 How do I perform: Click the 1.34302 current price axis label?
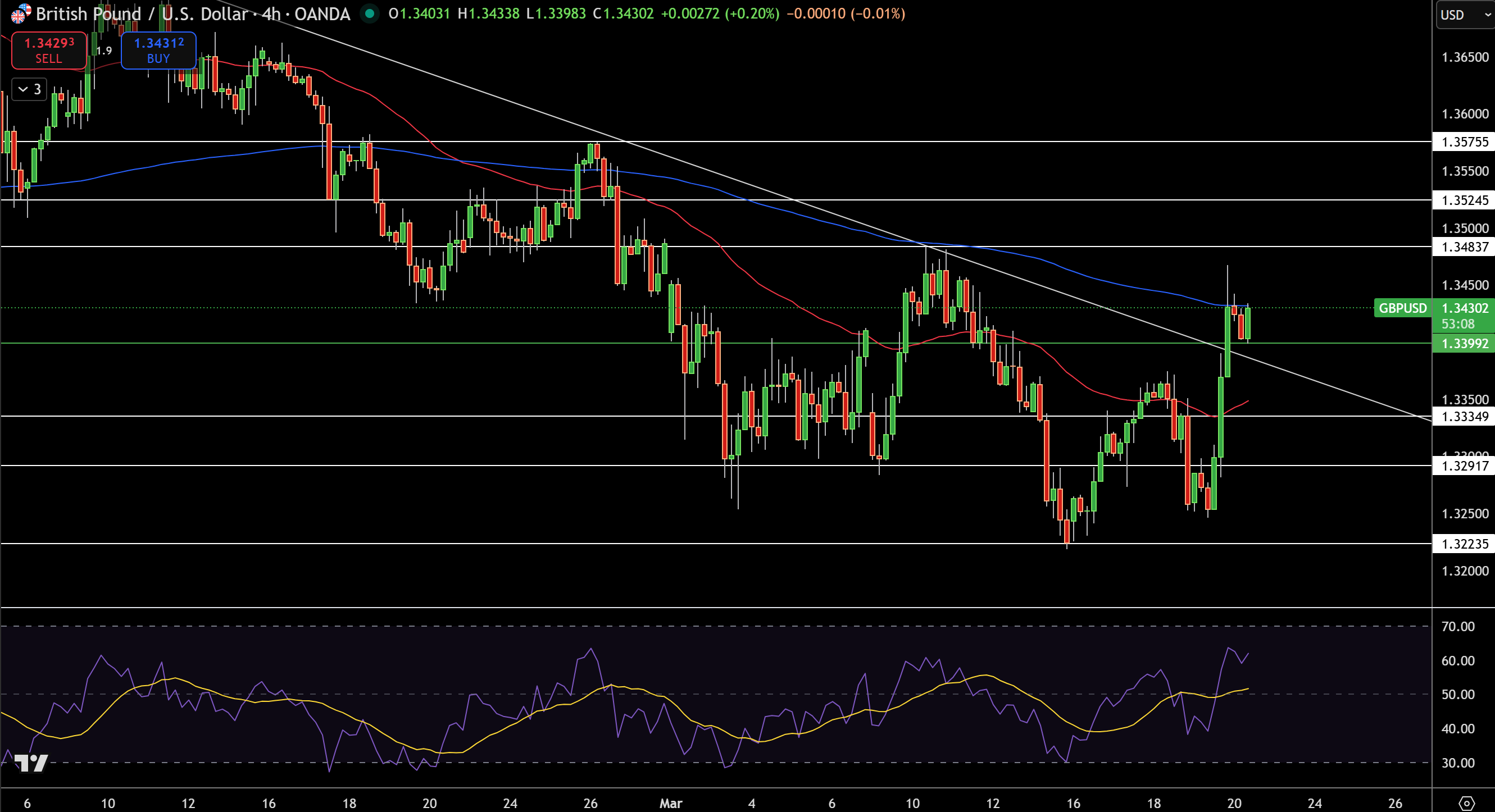[x=1464, y=308]
